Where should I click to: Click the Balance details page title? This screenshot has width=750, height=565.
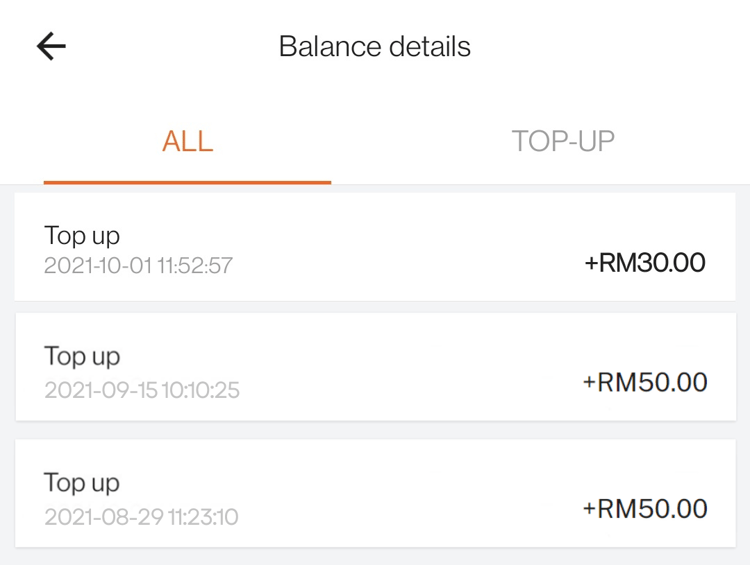pos(374,47)
